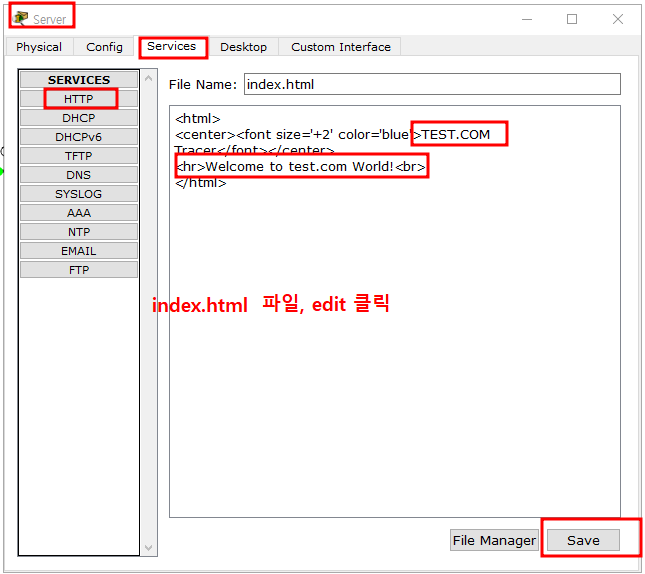Click services list scroll up arrow
The height and width of the screenshot is (574, 645).
coord(149,78)
